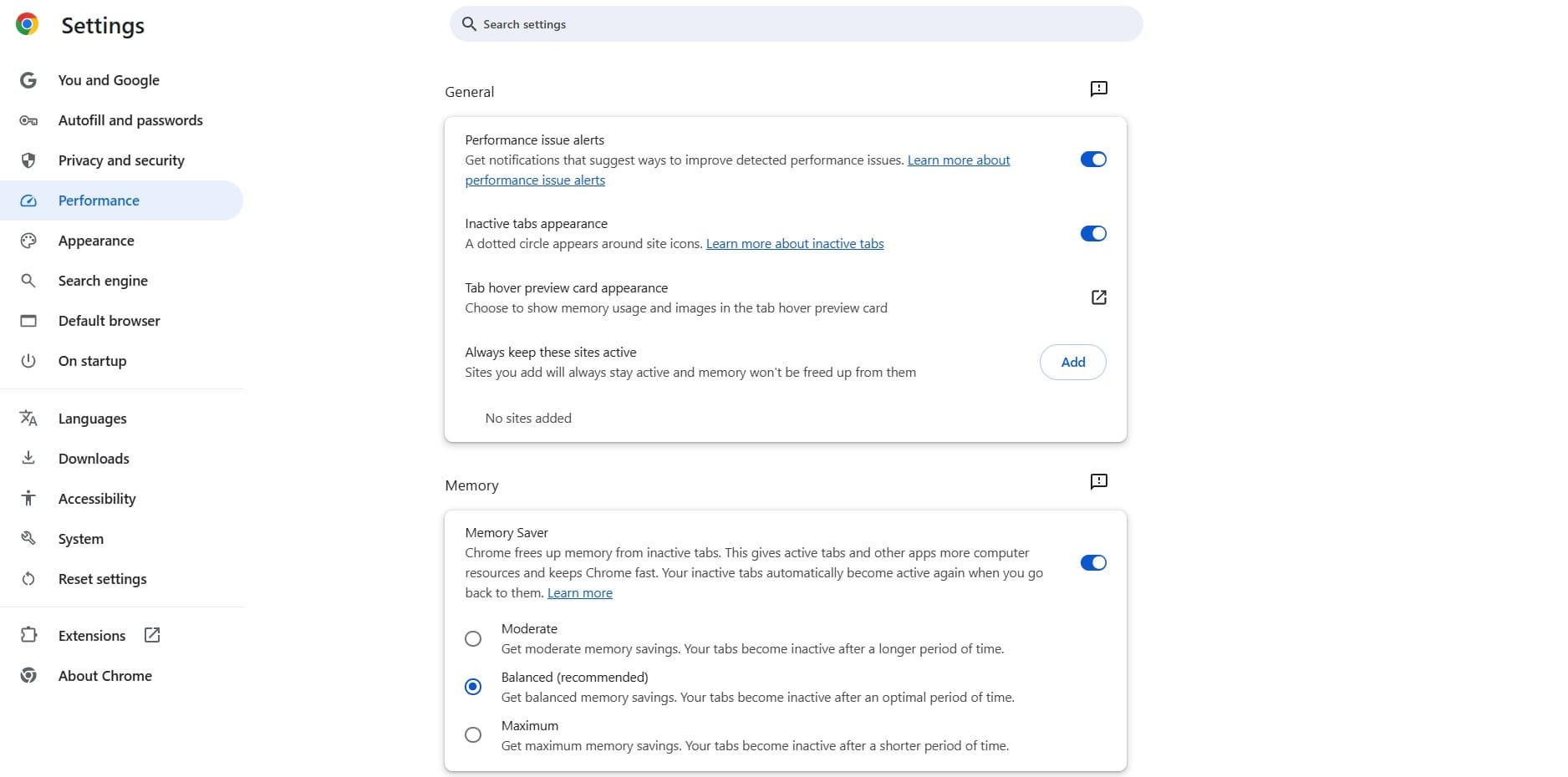This screenshot has height=777, width=1568.
Task: Click the Extensions external-link icon
Action: pyautogui.click(x=152, y=635)
